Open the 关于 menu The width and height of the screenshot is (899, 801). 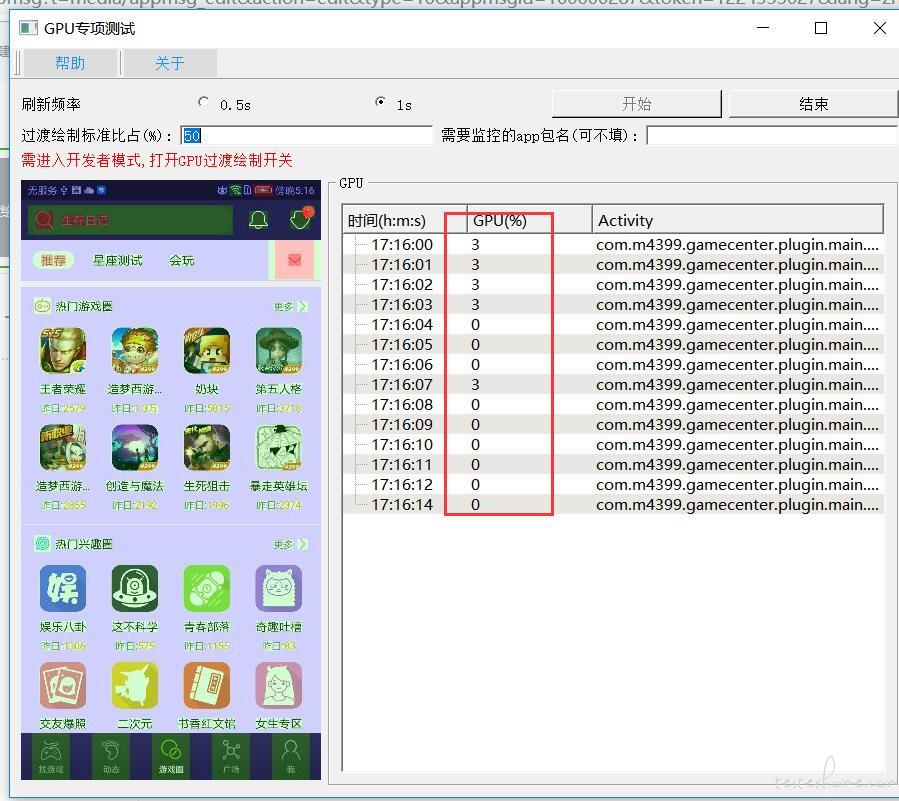[x=169, y=63]
